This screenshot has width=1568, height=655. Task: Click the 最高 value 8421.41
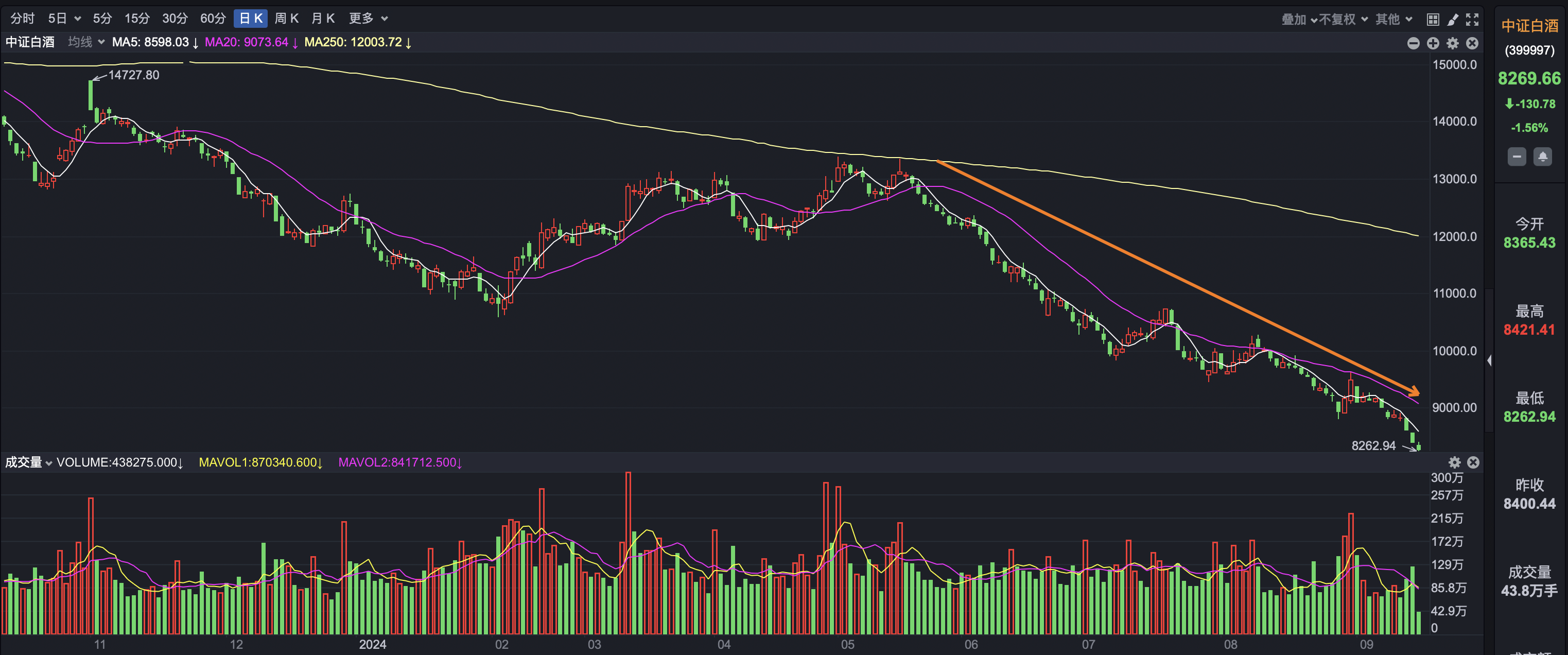point(1530,330)
